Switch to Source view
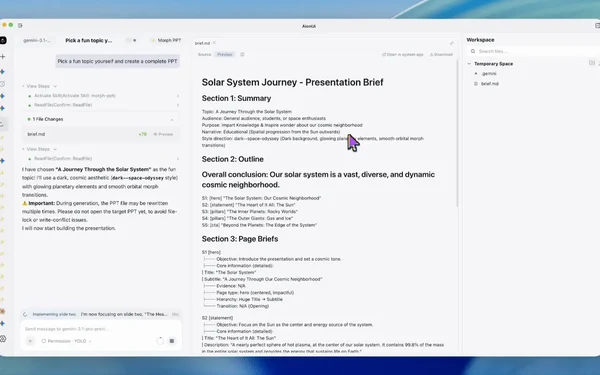Viewport: 600px width, 375px height. 204,55
